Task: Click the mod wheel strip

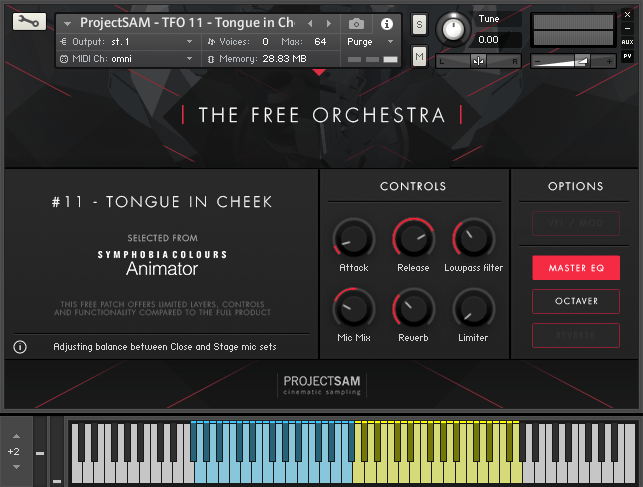Action: pyautogui.click(x=57, y=451)
